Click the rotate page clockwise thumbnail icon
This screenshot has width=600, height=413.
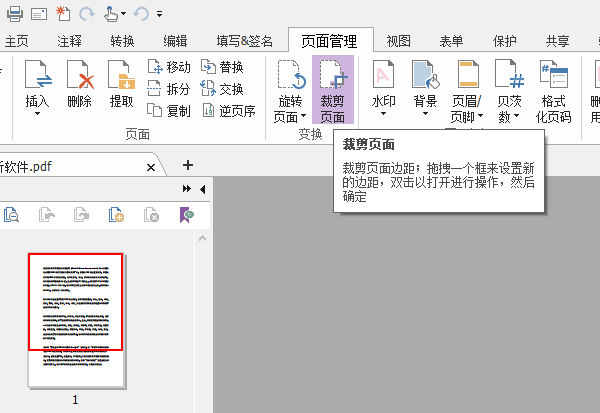point(82,215)
